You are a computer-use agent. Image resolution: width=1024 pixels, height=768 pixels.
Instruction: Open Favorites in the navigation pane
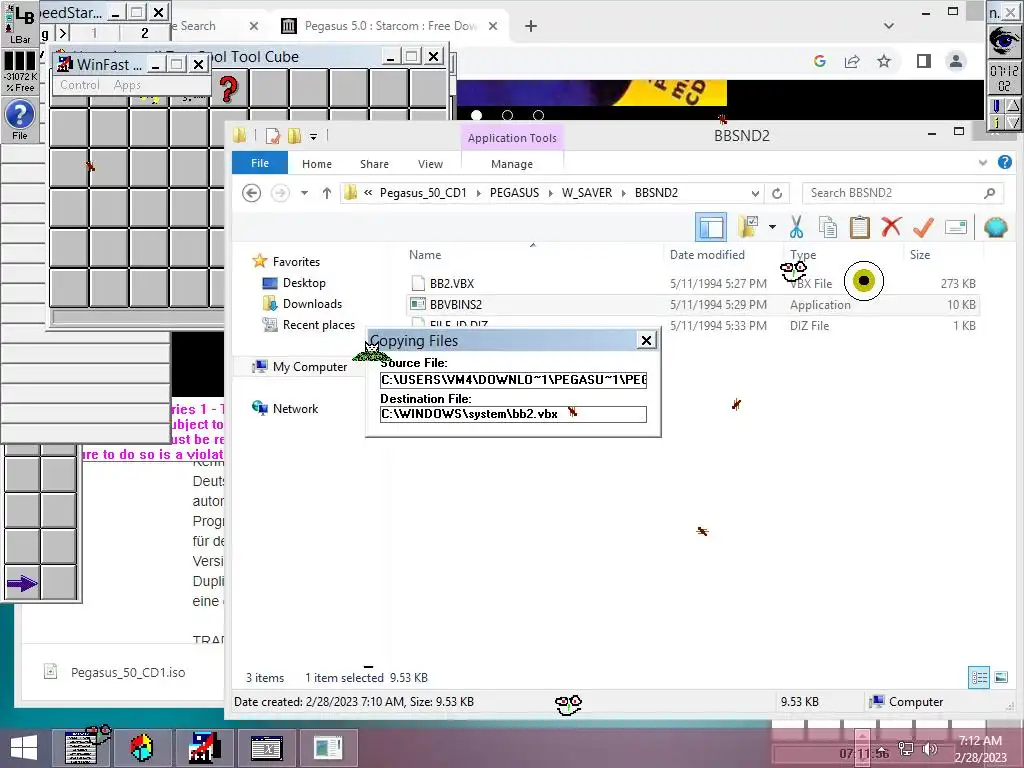pyautogui.click(x=296, y=261)
